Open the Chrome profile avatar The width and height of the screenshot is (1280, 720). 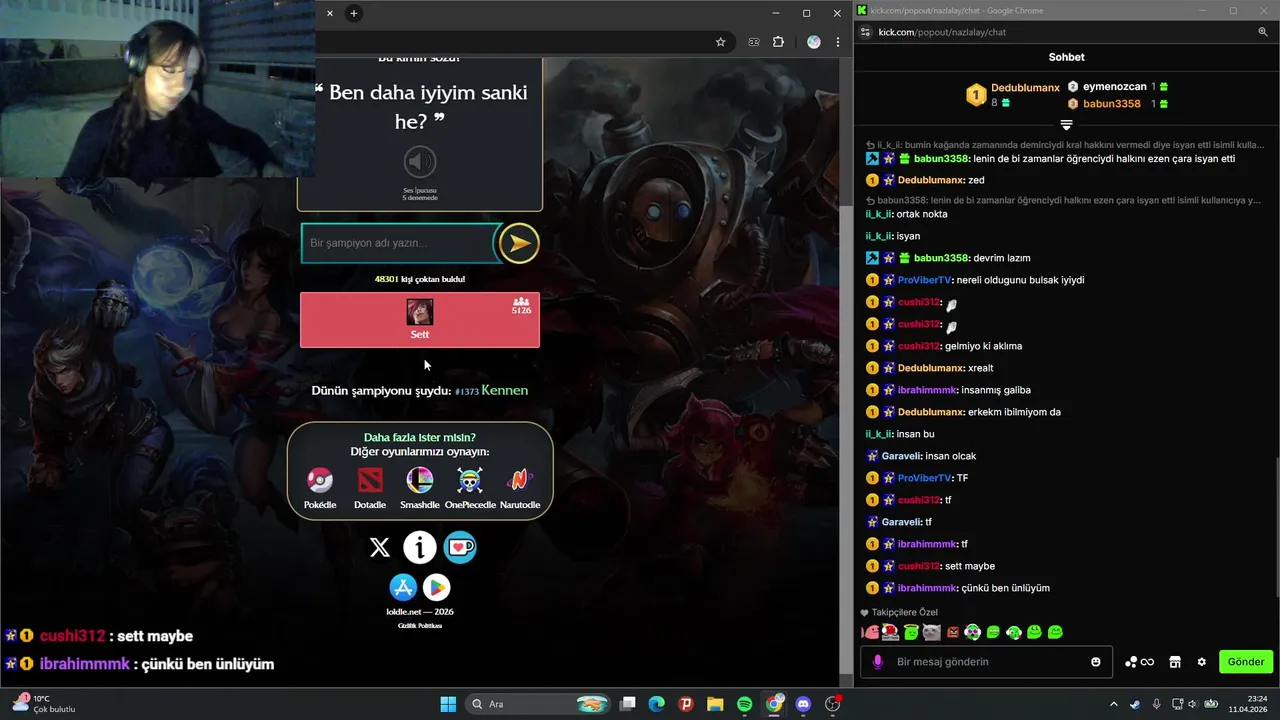(x=814, y=42)
